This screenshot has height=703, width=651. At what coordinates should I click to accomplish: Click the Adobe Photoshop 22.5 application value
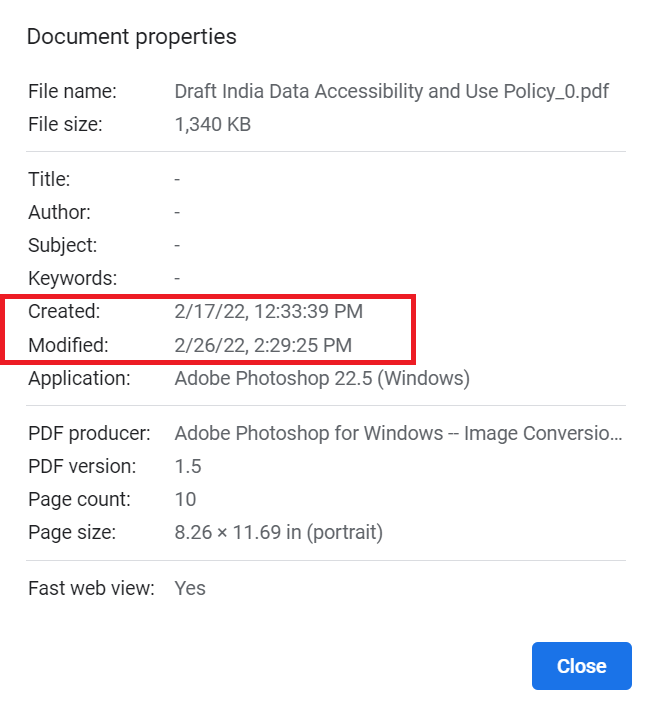pos(322,379)
